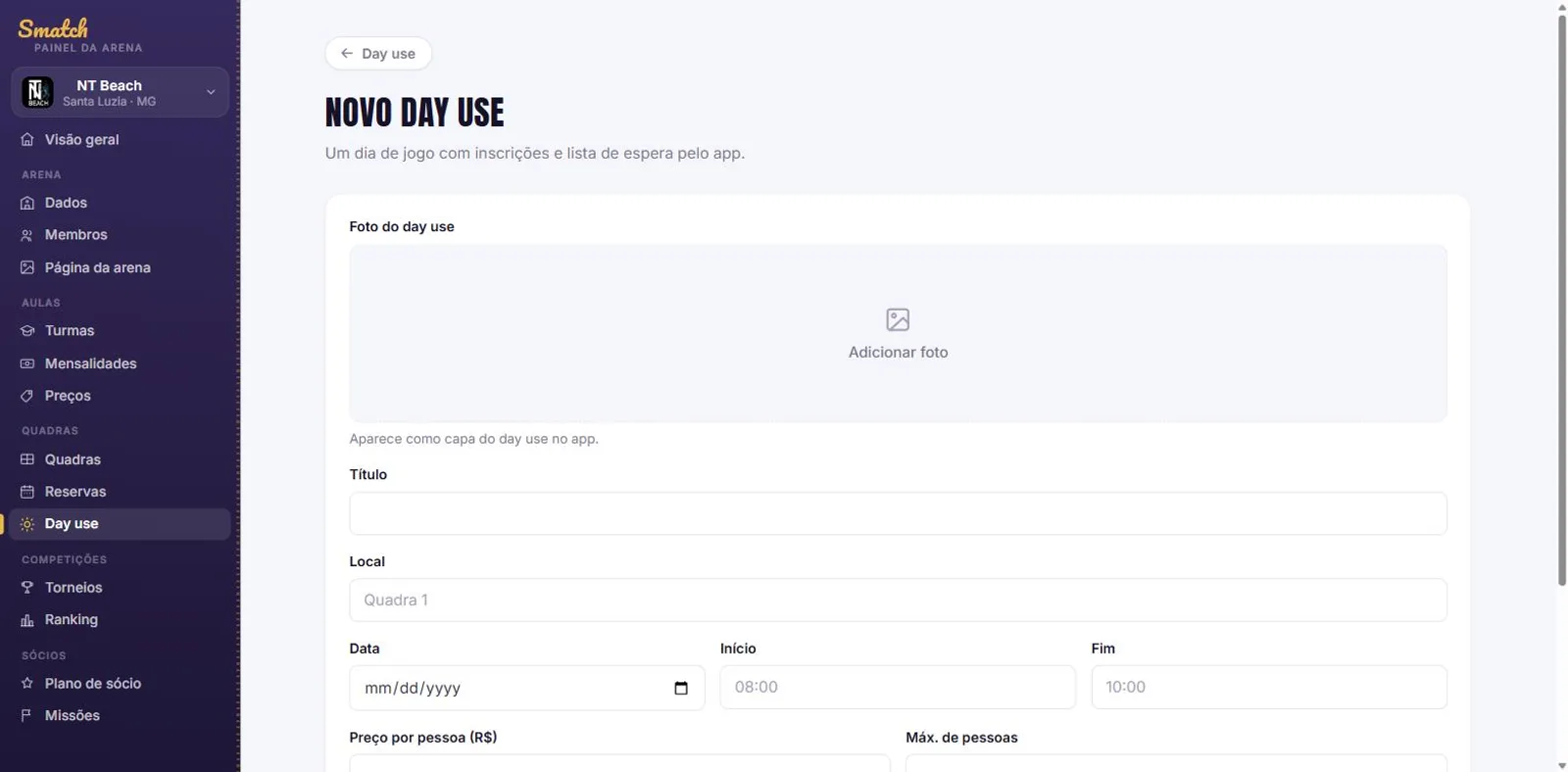Expand the NT Beach arena switcher chevron
Image resolution: width=1568 pixels, height=772 pixels.
point(211,92)
